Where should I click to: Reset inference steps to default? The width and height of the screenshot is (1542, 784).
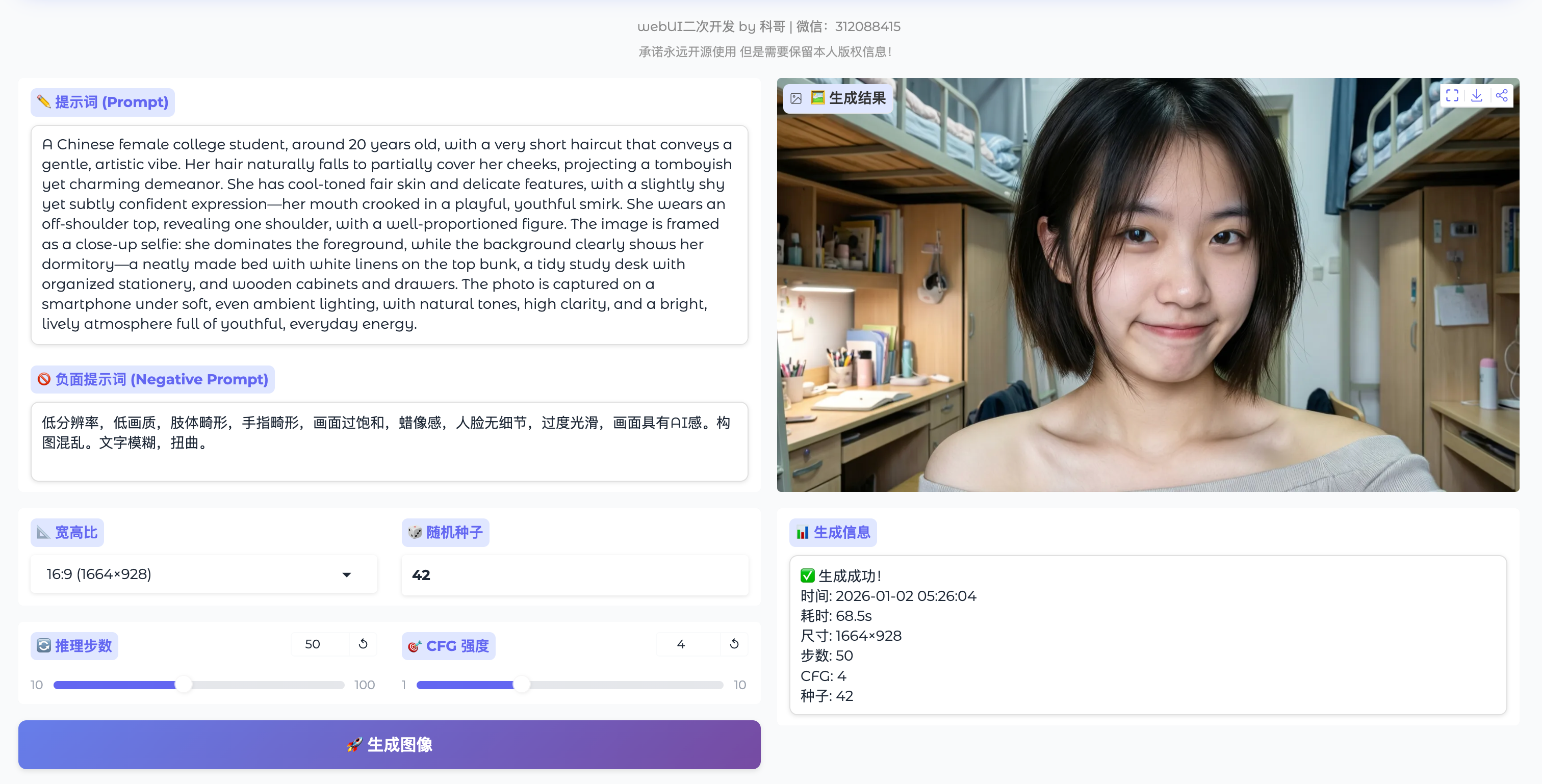point(363,644)
